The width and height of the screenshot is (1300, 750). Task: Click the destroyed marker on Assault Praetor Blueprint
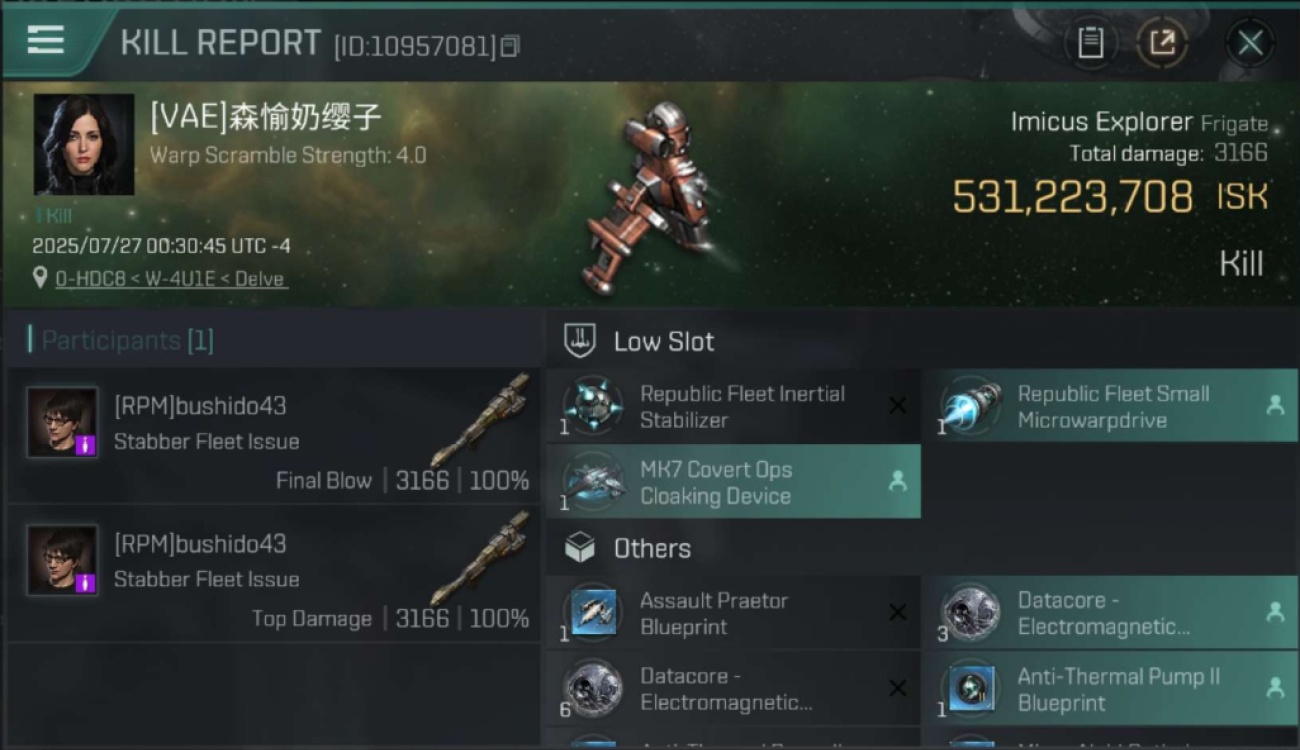[897, 613]
